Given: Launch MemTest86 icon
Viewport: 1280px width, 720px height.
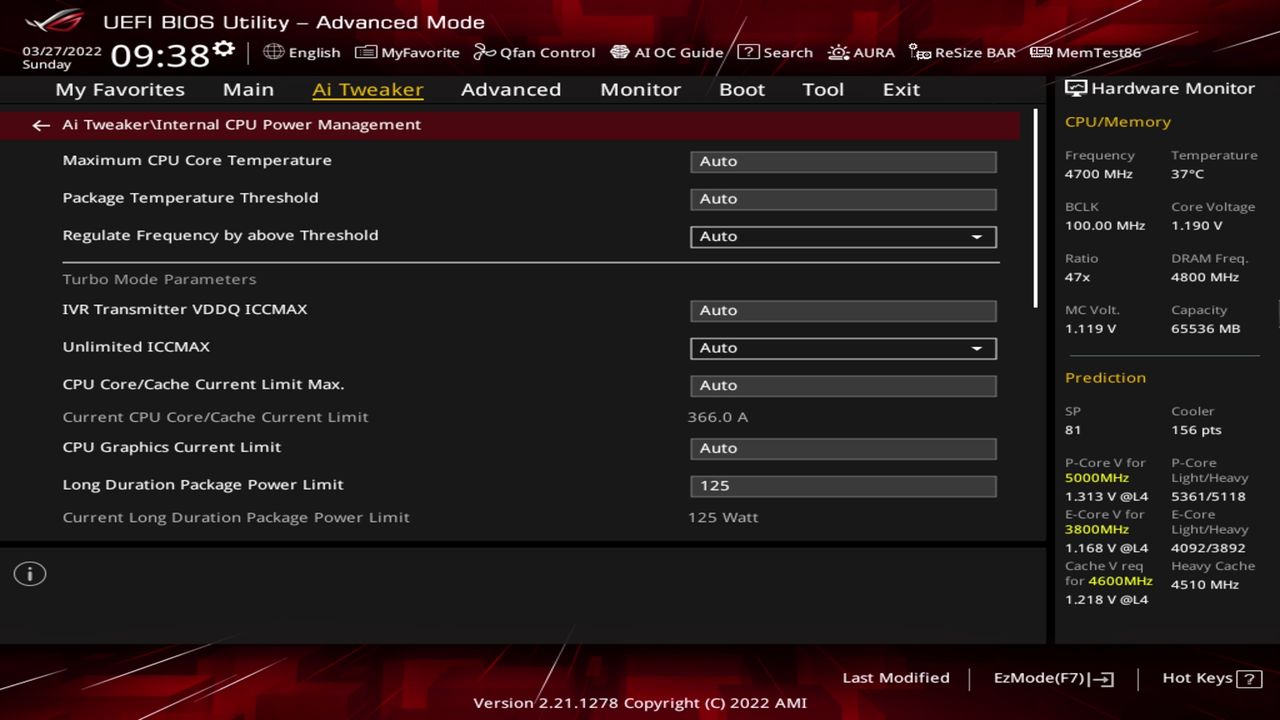Looking at the screenshot, I should [1041, 52].
